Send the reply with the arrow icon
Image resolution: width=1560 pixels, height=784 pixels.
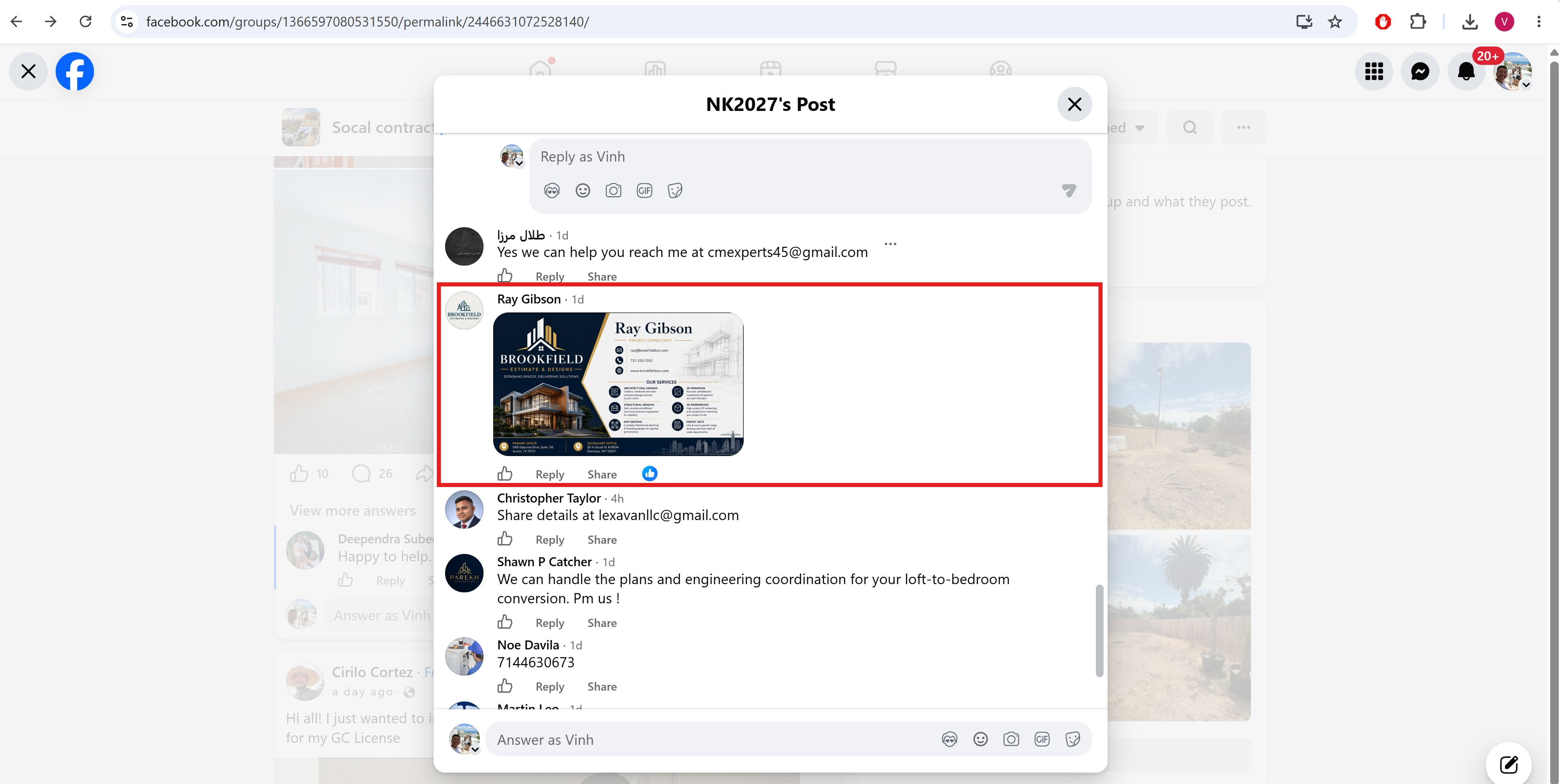pyautogui.click(x=1069, y=191)
